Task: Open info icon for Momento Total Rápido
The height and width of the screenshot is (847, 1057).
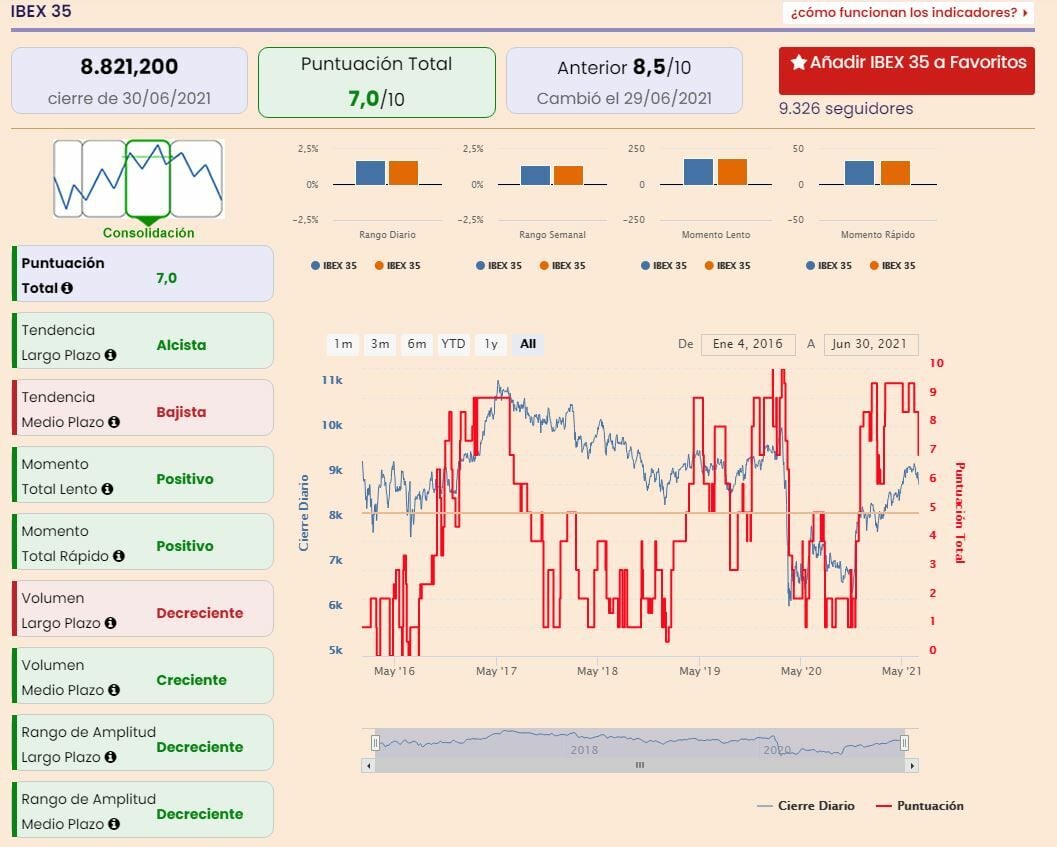Action: click(x=119, y=556)
